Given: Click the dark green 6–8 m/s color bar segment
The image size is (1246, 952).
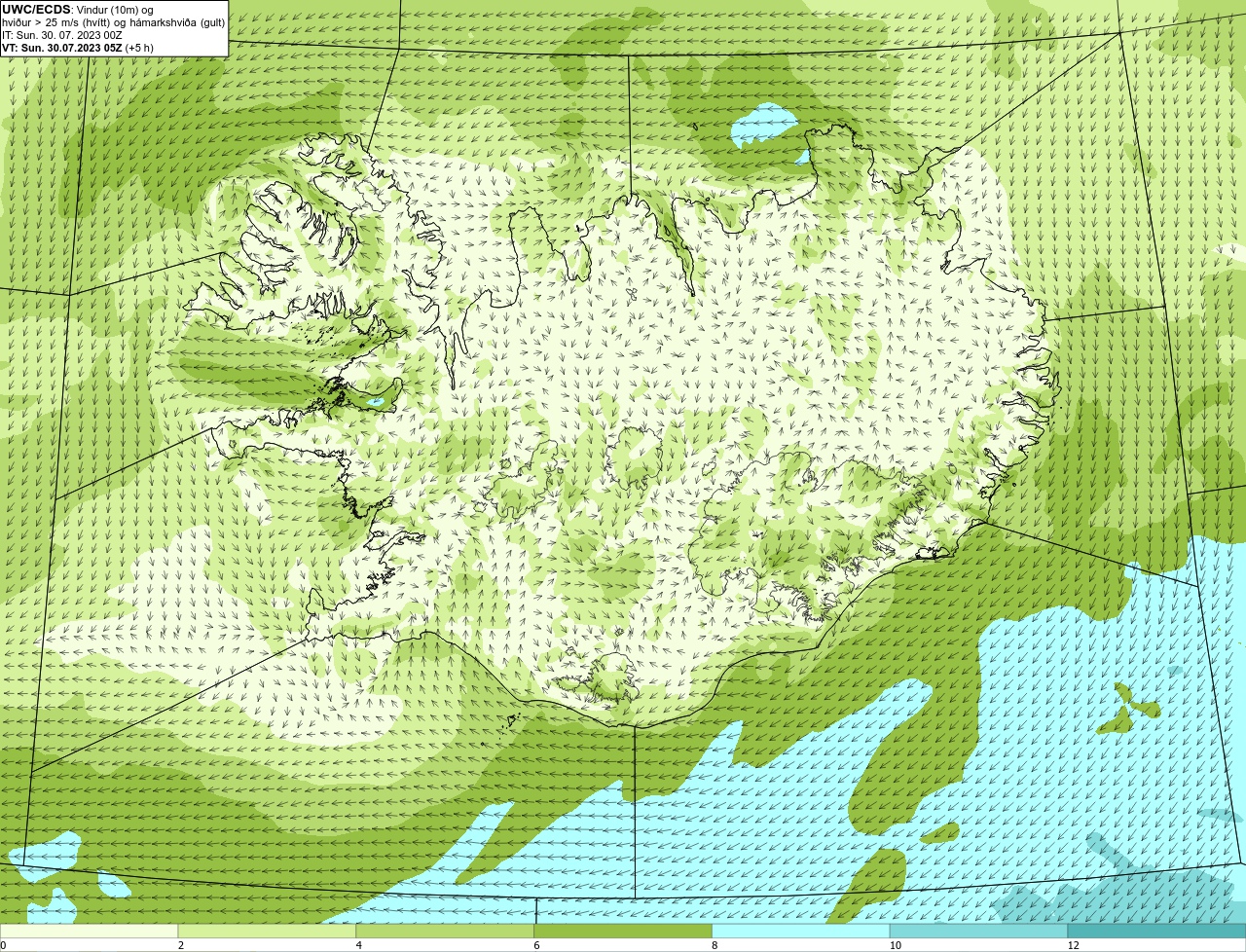Looking at the screenshot, I should pyautogui.click(x=624, y=931).
